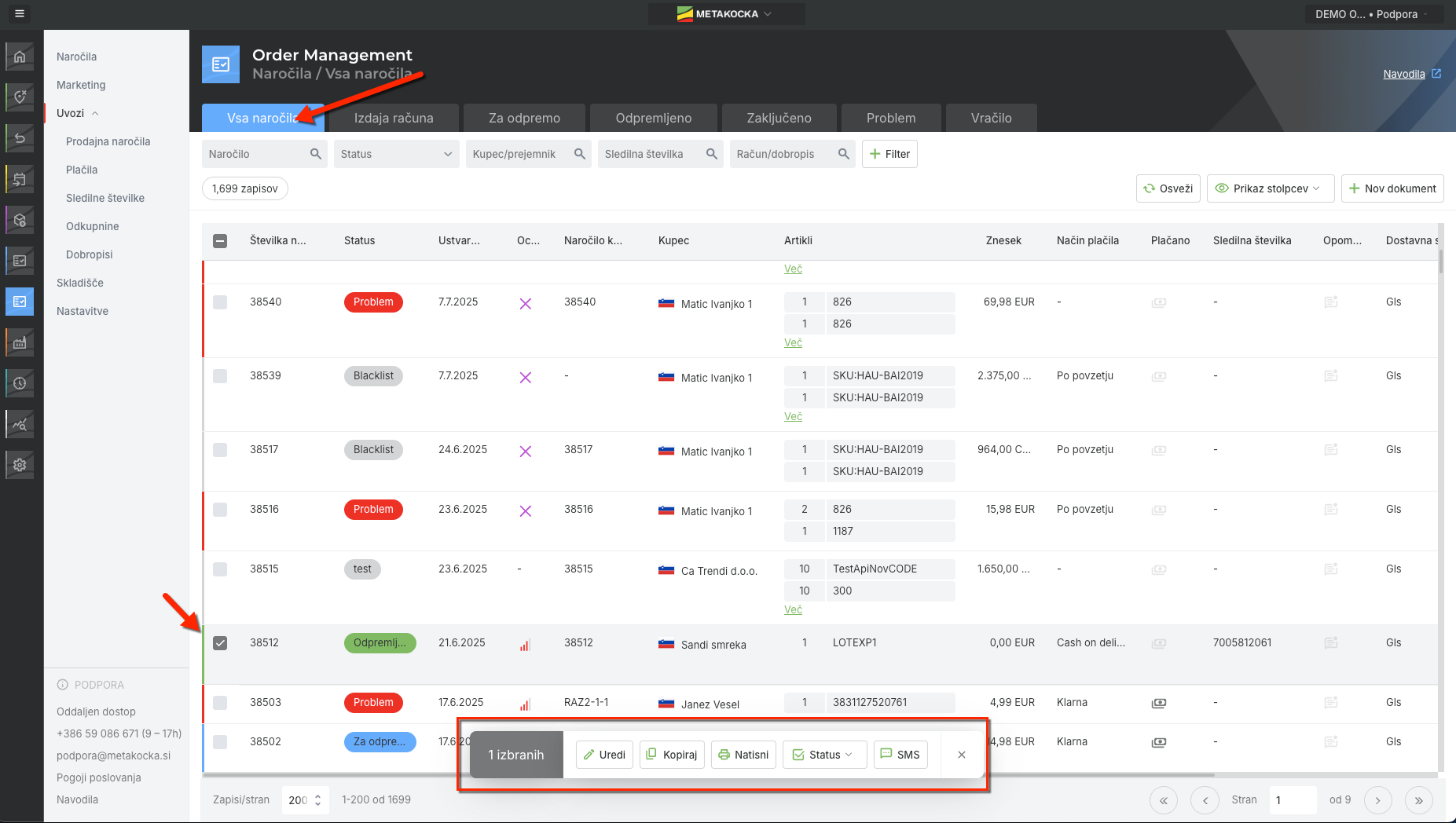Click the note icon for order 38512
1456x823 pixels.
coord(1331,643)
